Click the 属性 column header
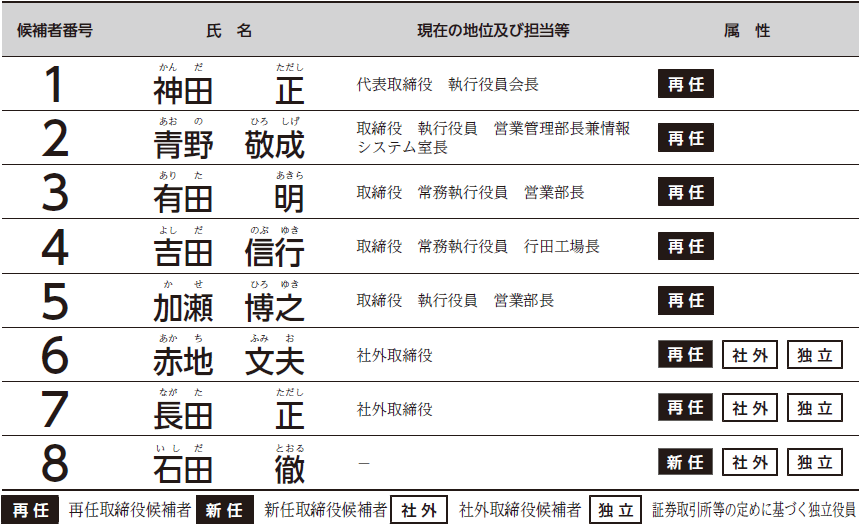Image resolution: width=860 pixels, height=525 pixels. [x=747, y=30]
